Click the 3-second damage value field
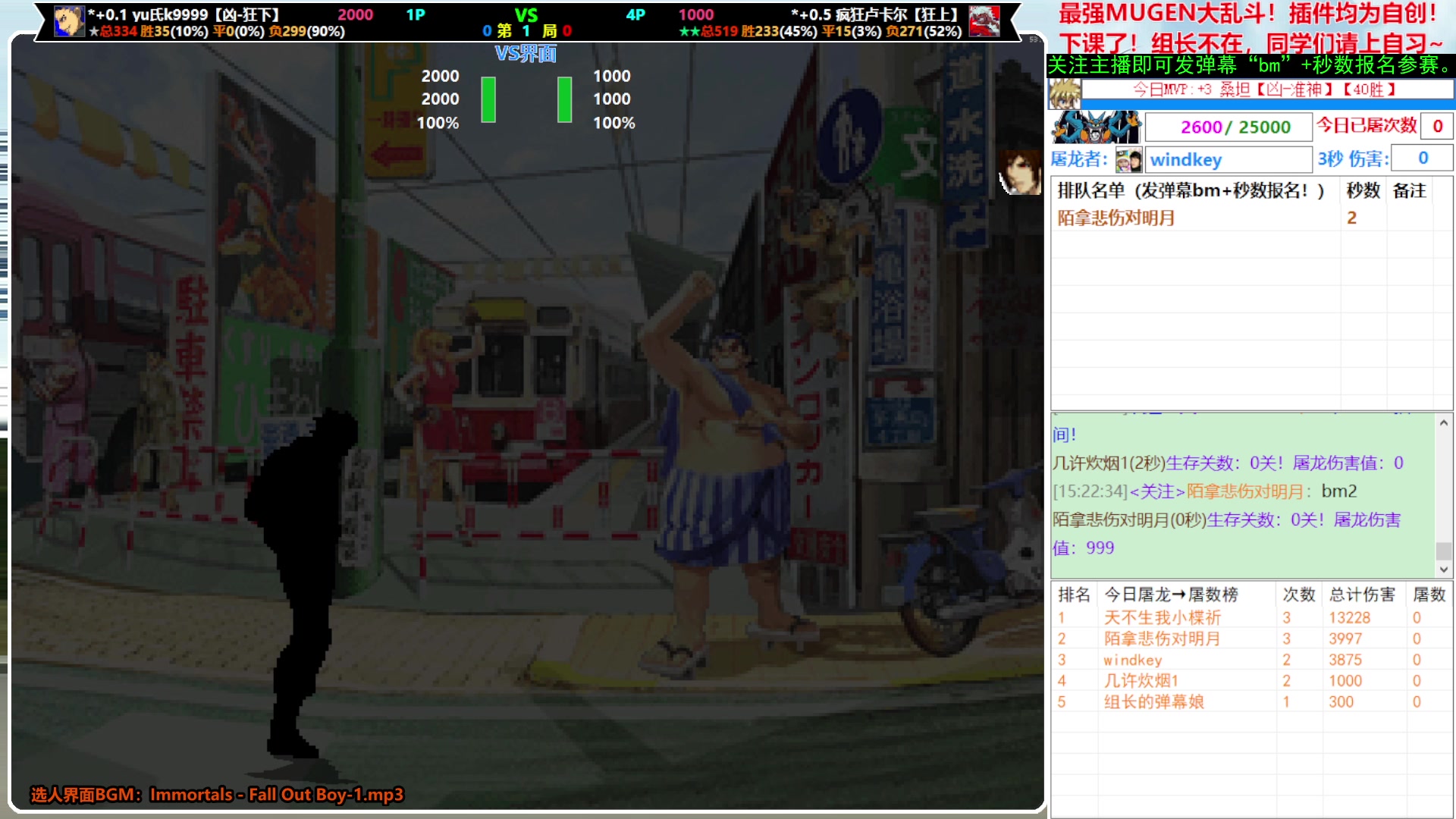The width and height of the screenshot is (1456, 819). 1424,158
